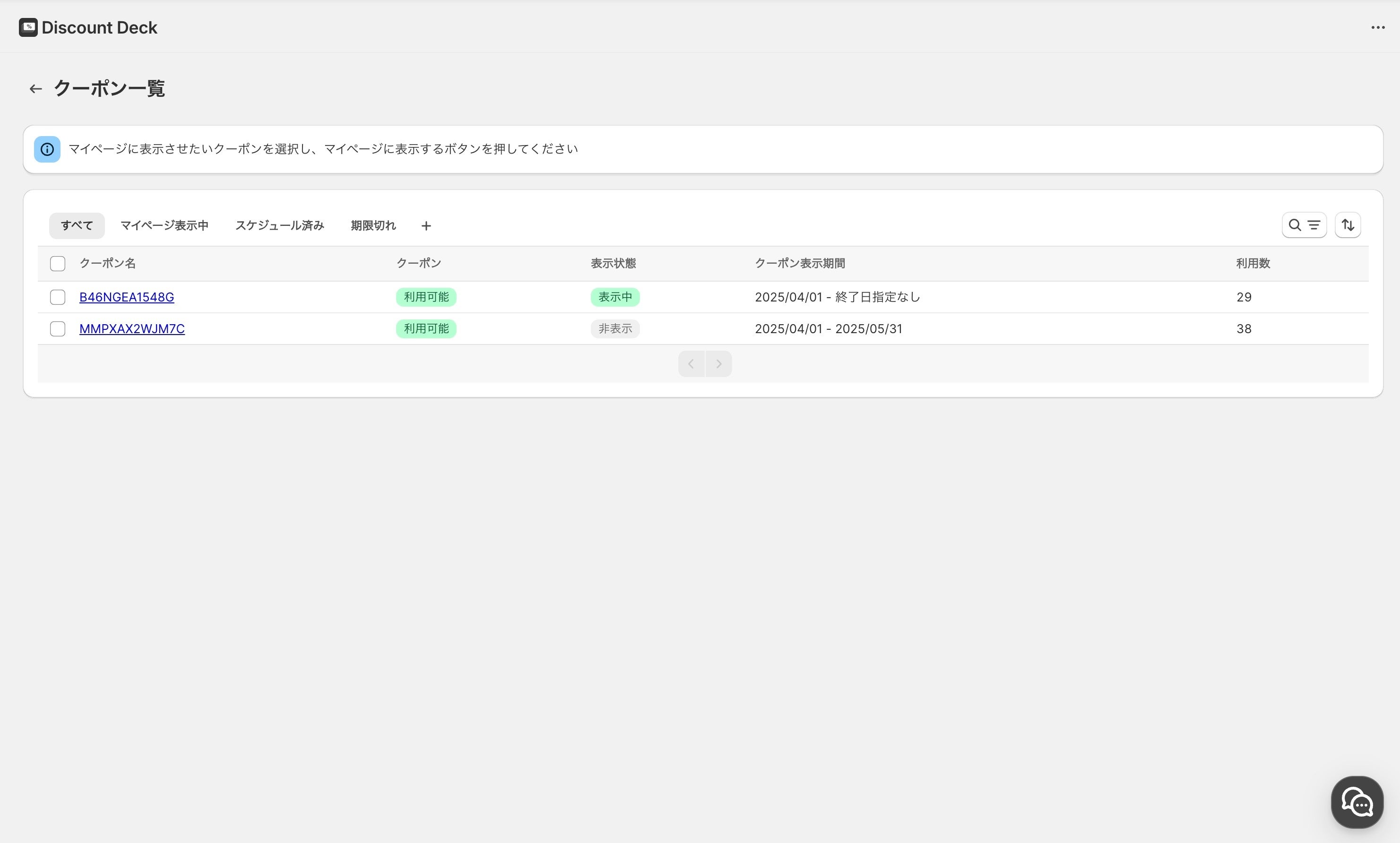
Task: Switch to スケジュール済み tab
Action: click(279, 225)
